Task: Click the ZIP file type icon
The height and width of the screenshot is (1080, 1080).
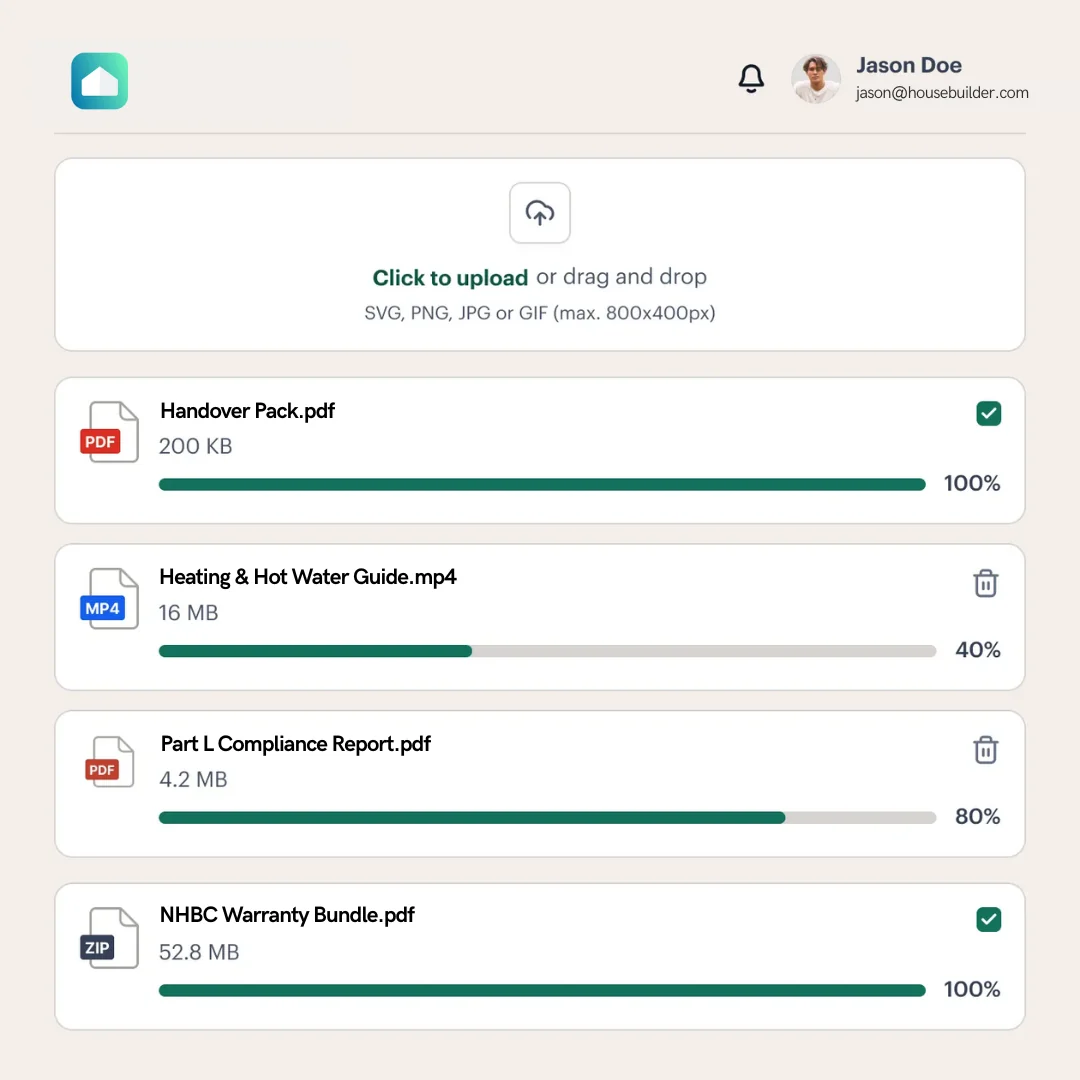Action: tap(108, 938)
